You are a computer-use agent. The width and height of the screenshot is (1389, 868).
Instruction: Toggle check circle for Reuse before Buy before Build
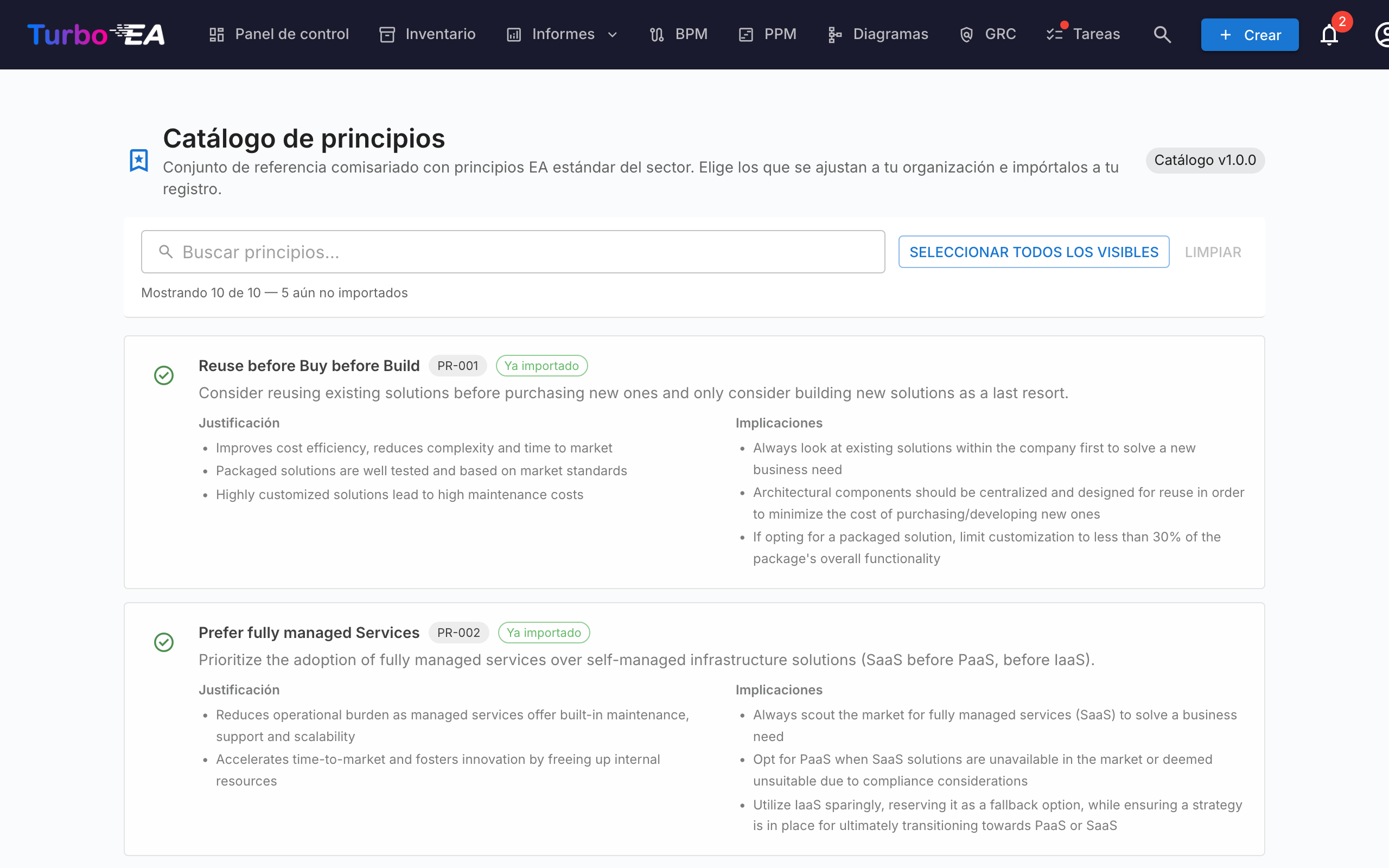164,375
